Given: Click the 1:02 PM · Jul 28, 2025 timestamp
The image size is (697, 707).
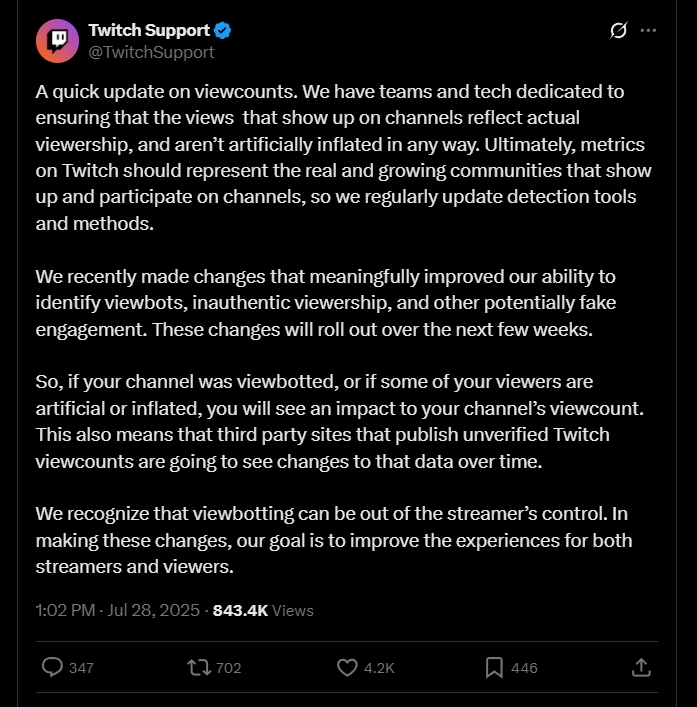Looking at the screenshot, I should 119,610.
